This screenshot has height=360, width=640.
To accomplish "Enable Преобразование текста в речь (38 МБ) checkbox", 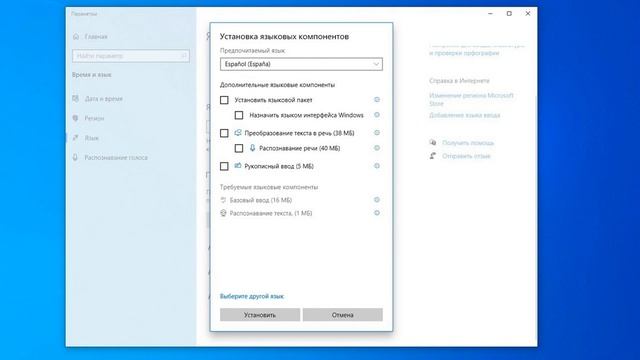I will click(x=224, y=133).
